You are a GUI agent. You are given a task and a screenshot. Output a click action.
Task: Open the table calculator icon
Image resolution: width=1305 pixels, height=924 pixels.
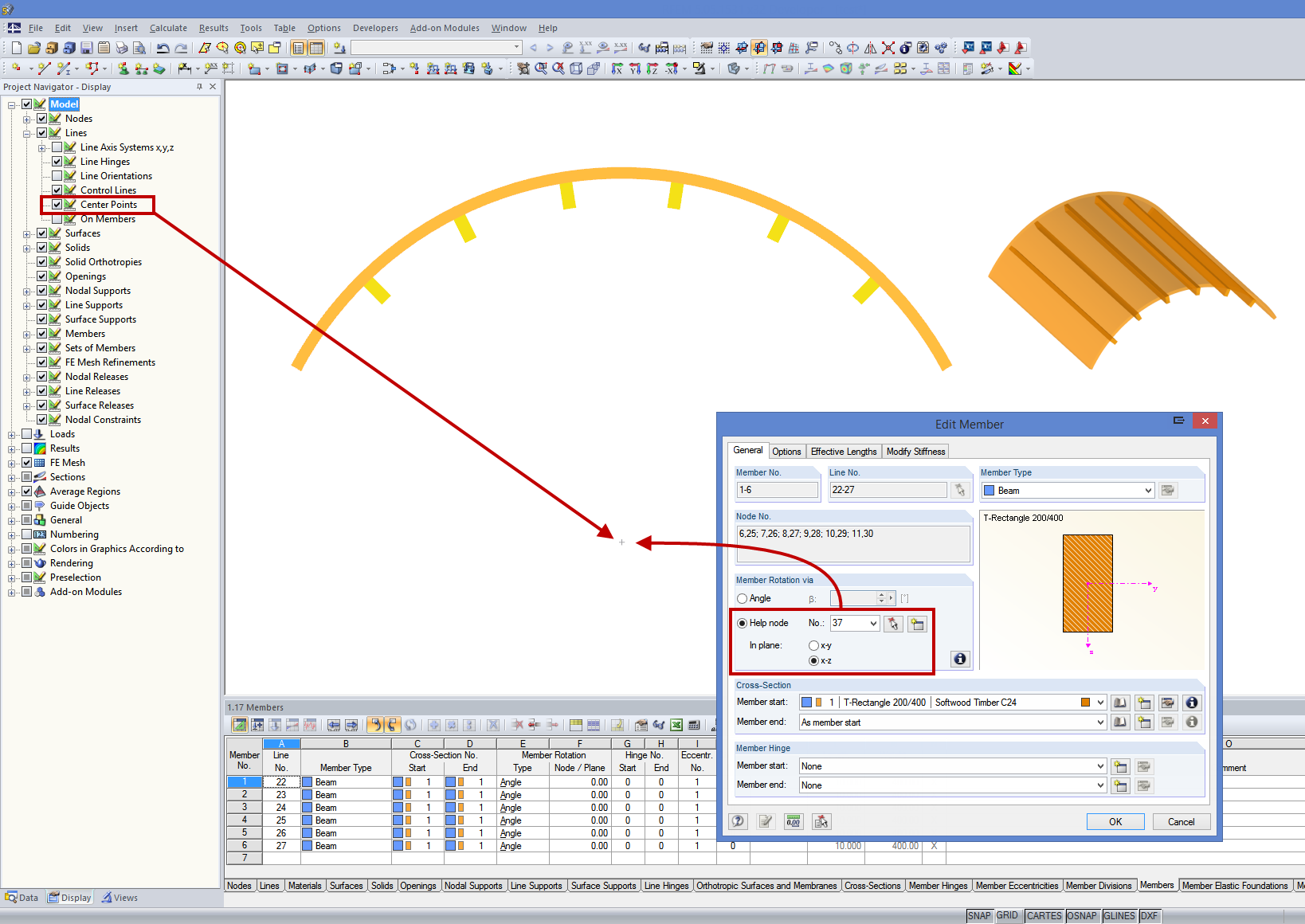click(x=694, y=725)
